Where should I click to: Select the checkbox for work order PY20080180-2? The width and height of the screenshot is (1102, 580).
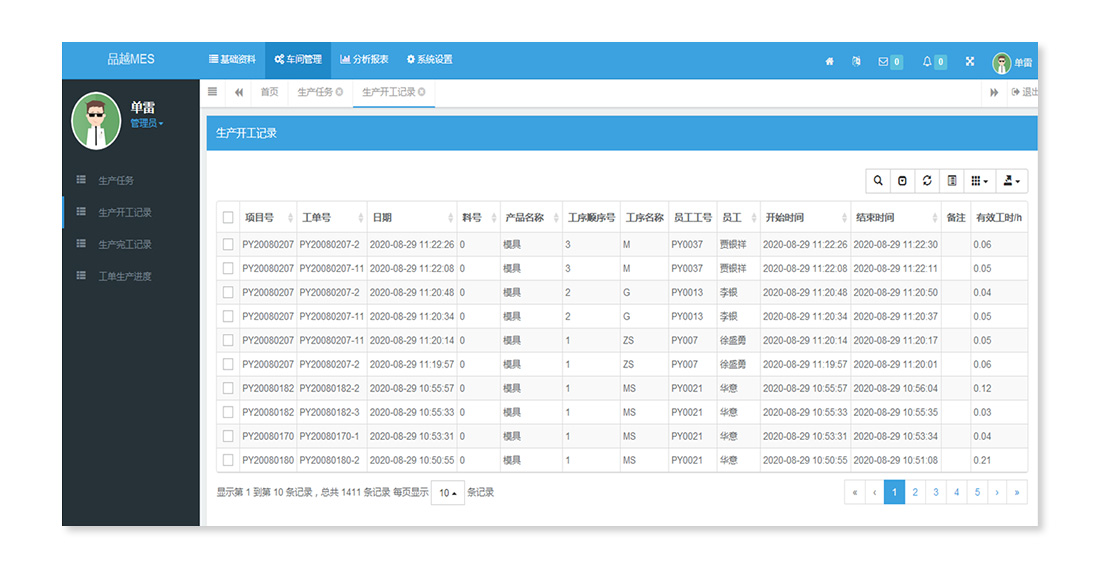coord(228,461)
